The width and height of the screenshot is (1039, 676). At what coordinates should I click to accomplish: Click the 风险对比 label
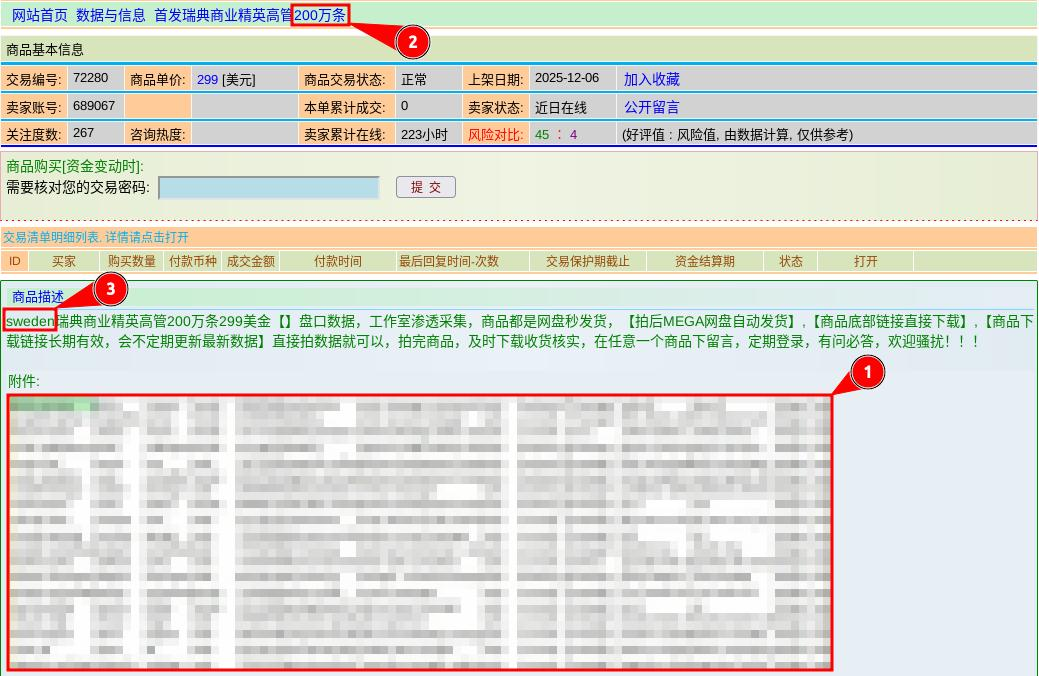495,135
